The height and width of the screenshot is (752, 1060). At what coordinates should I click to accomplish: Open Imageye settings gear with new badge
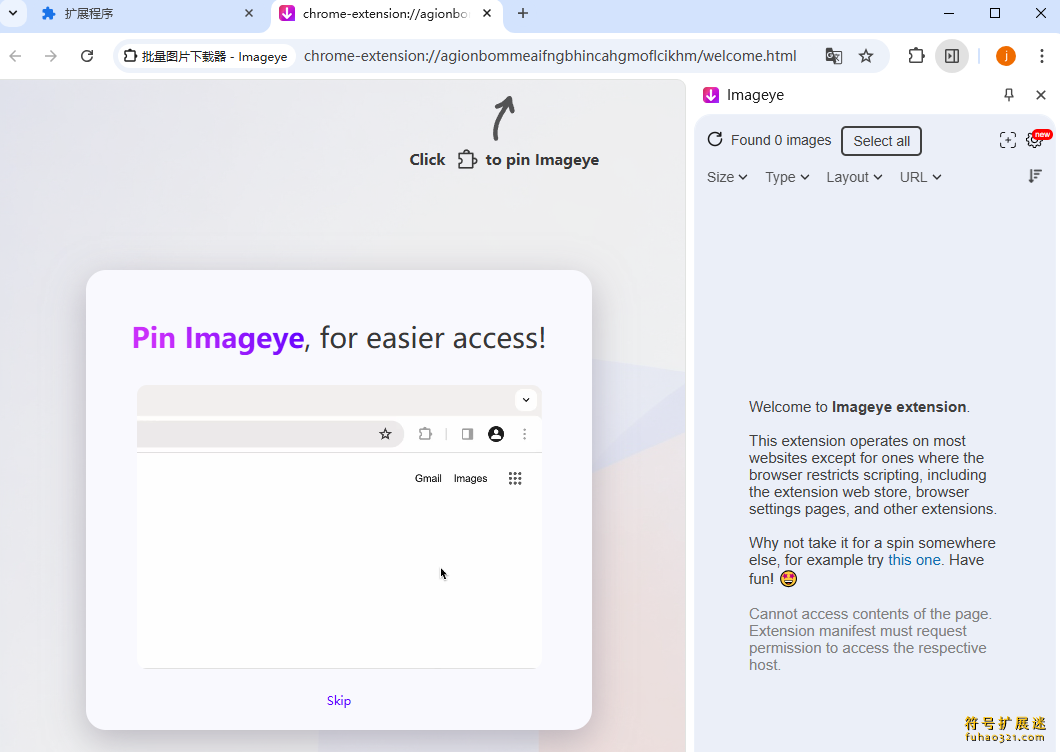[x=1037, y=139]
